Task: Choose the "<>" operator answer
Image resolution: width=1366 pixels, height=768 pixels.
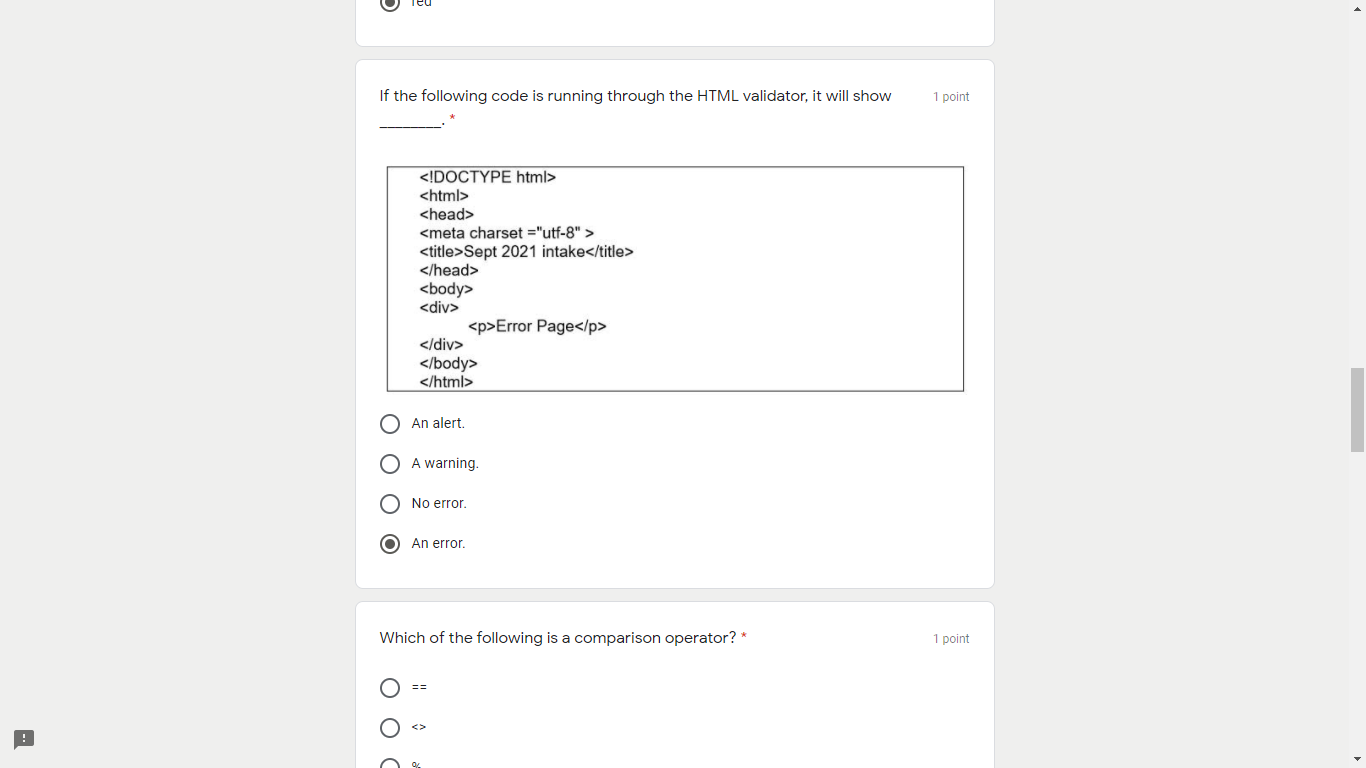Action: pyautogui.click(x=390, y=727)
